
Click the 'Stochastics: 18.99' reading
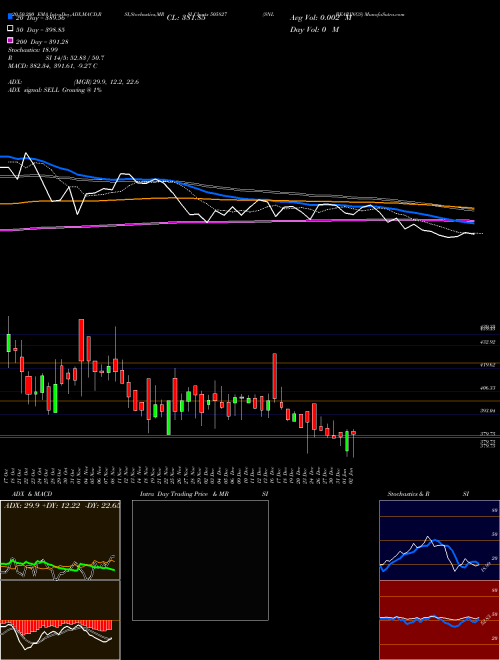click(x=33, y=50)
